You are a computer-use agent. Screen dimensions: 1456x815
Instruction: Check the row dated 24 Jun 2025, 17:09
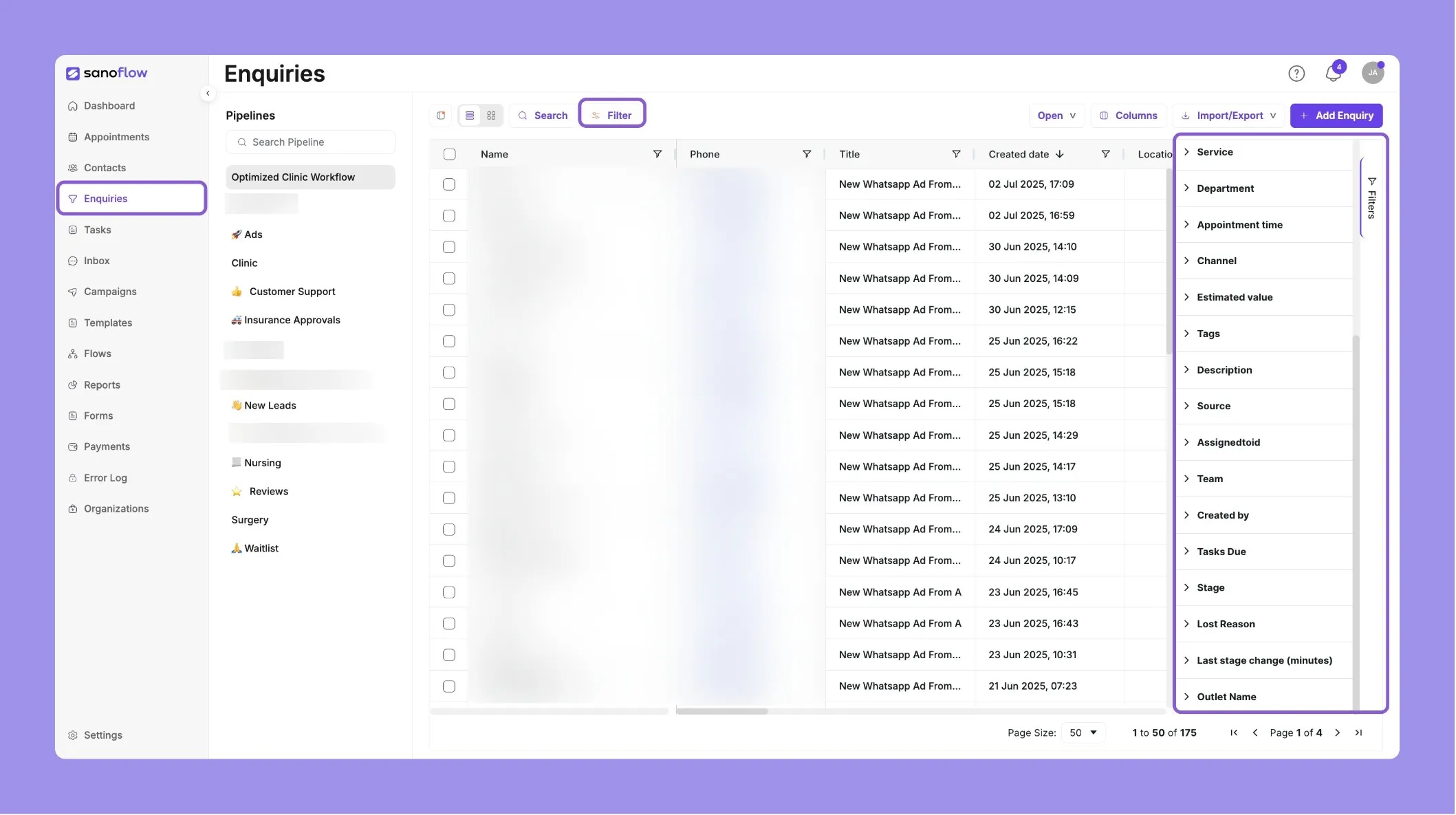(x=449, y=530)
